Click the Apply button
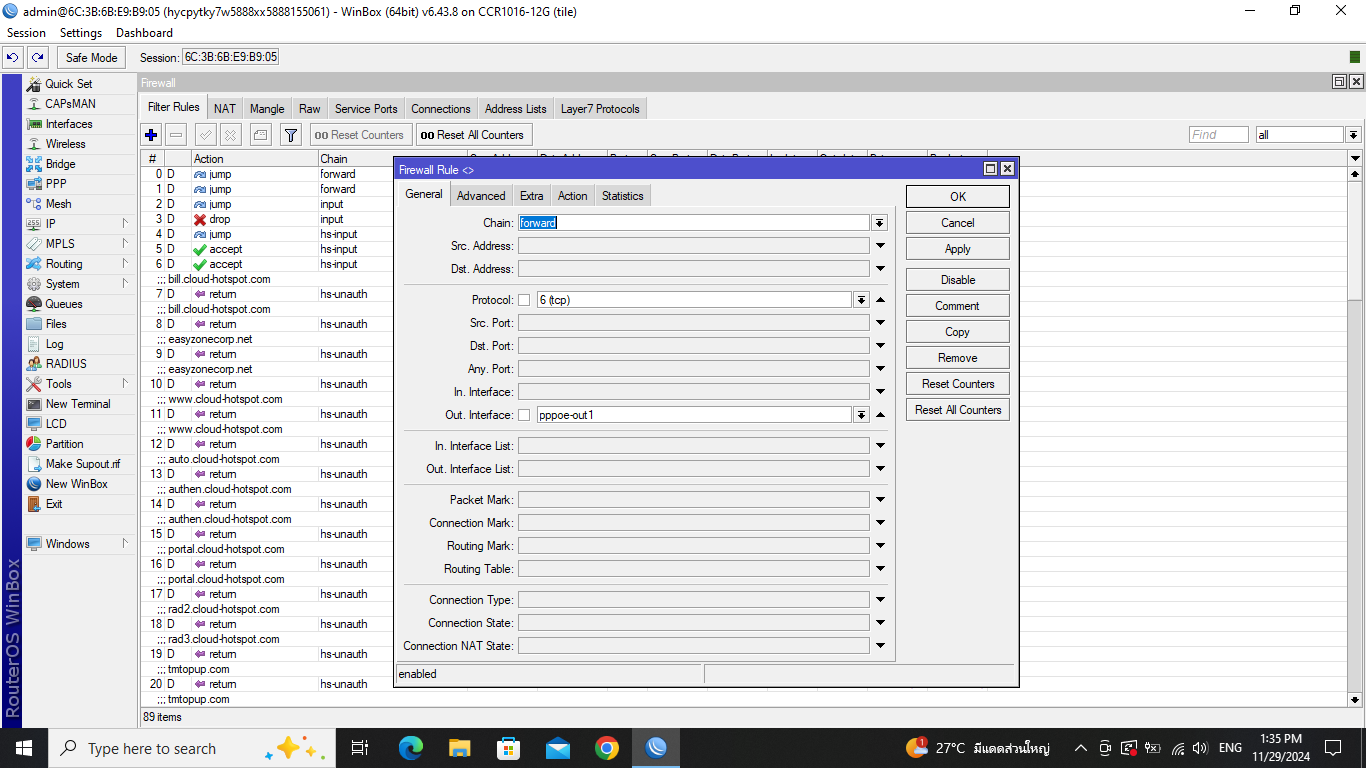The height and width of the screenshot is (768, 1366). (x=958, y=249)
